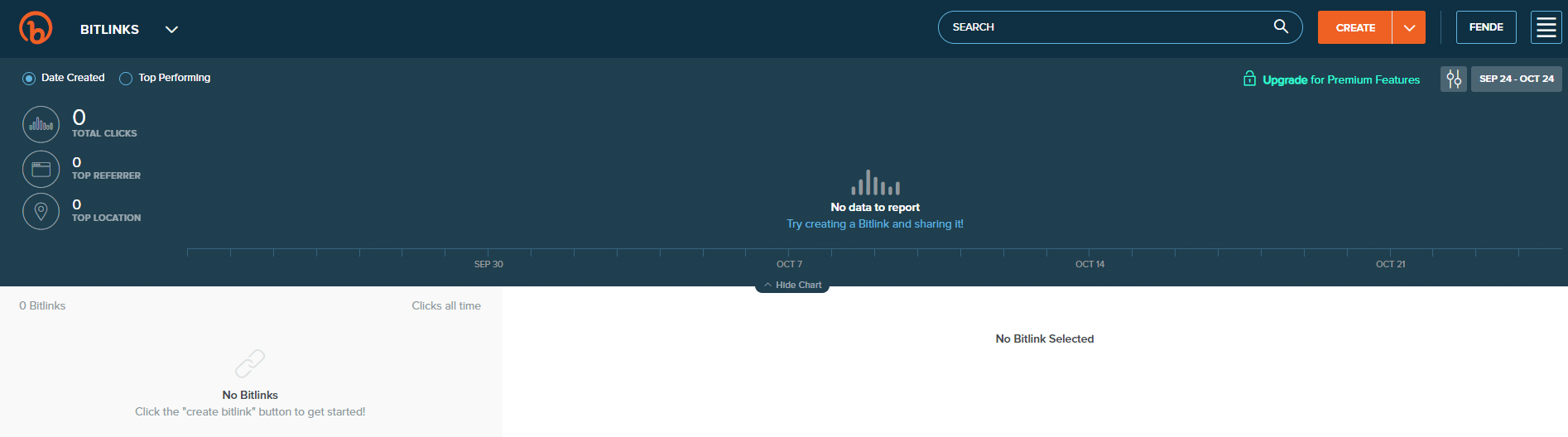Open the Bitlinks dropdown chevron
The image size is (1568, 437).
coord(171,30)
